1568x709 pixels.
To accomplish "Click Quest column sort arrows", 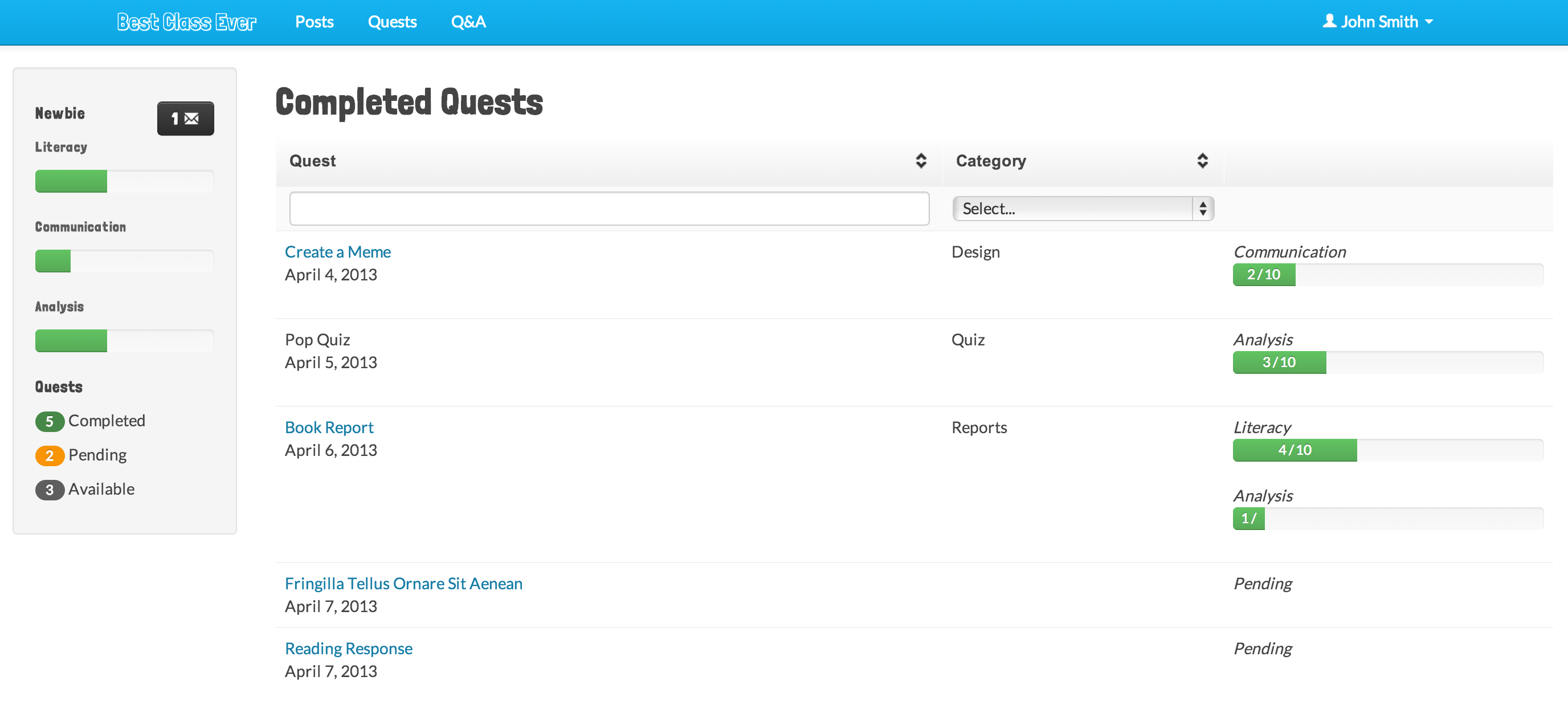I will tap(920, 161).
